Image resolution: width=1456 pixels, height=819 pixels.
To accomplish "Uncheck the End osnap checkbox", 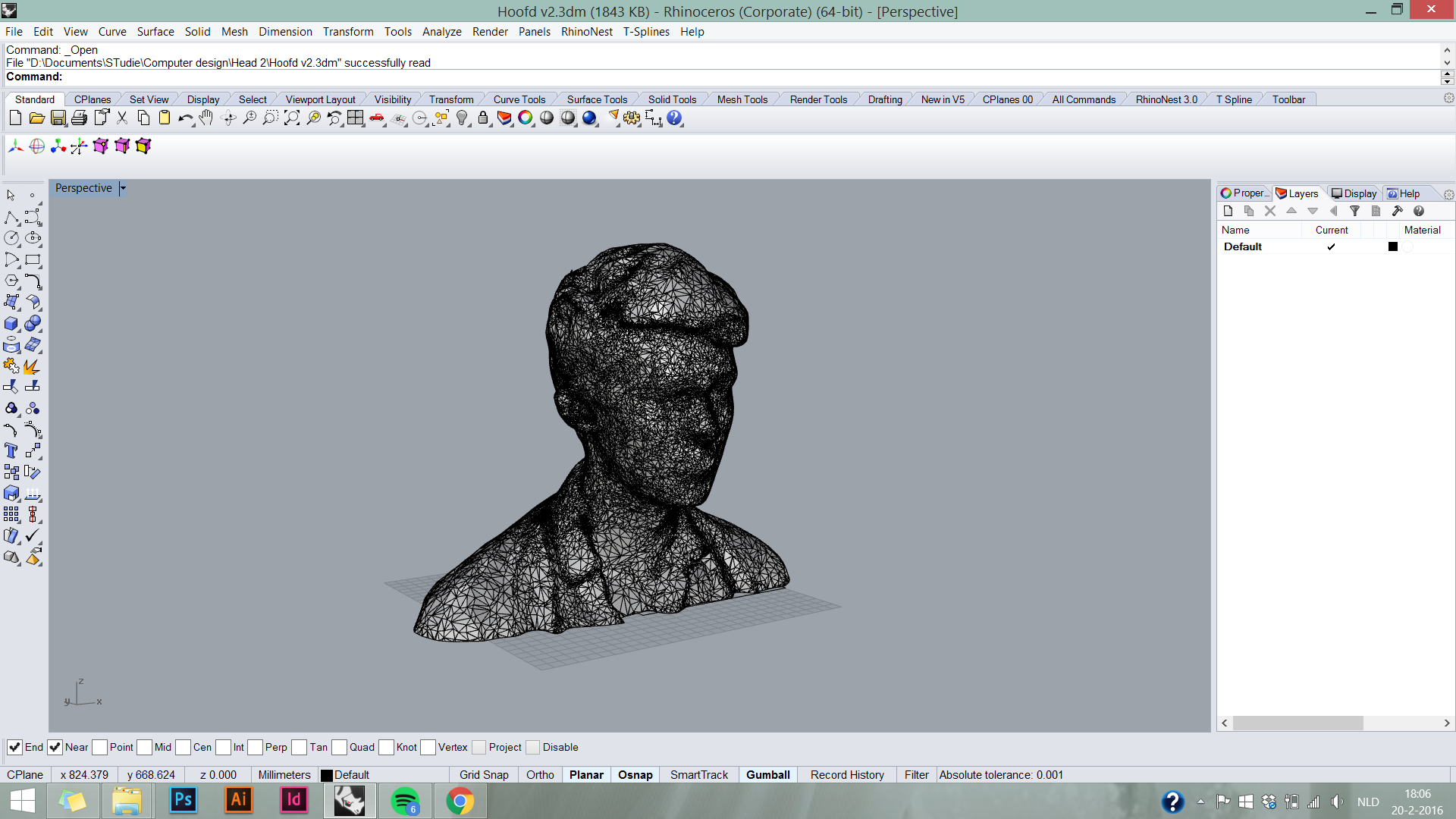I will pyautogui.click(x=14, y=748).
